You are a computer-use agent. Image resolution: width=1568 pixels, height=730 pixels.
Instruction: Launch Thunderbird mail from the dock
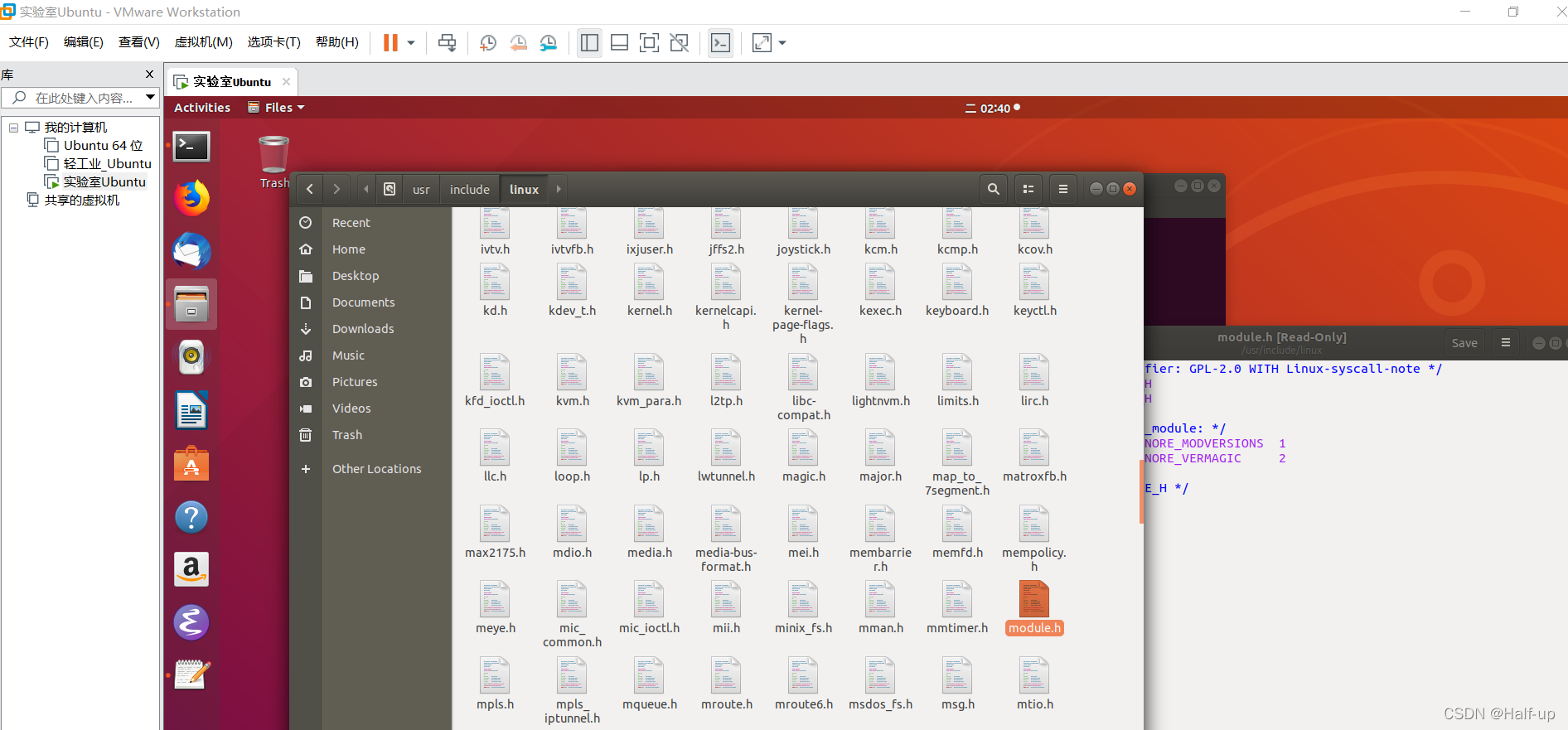[x=191, y=251]
